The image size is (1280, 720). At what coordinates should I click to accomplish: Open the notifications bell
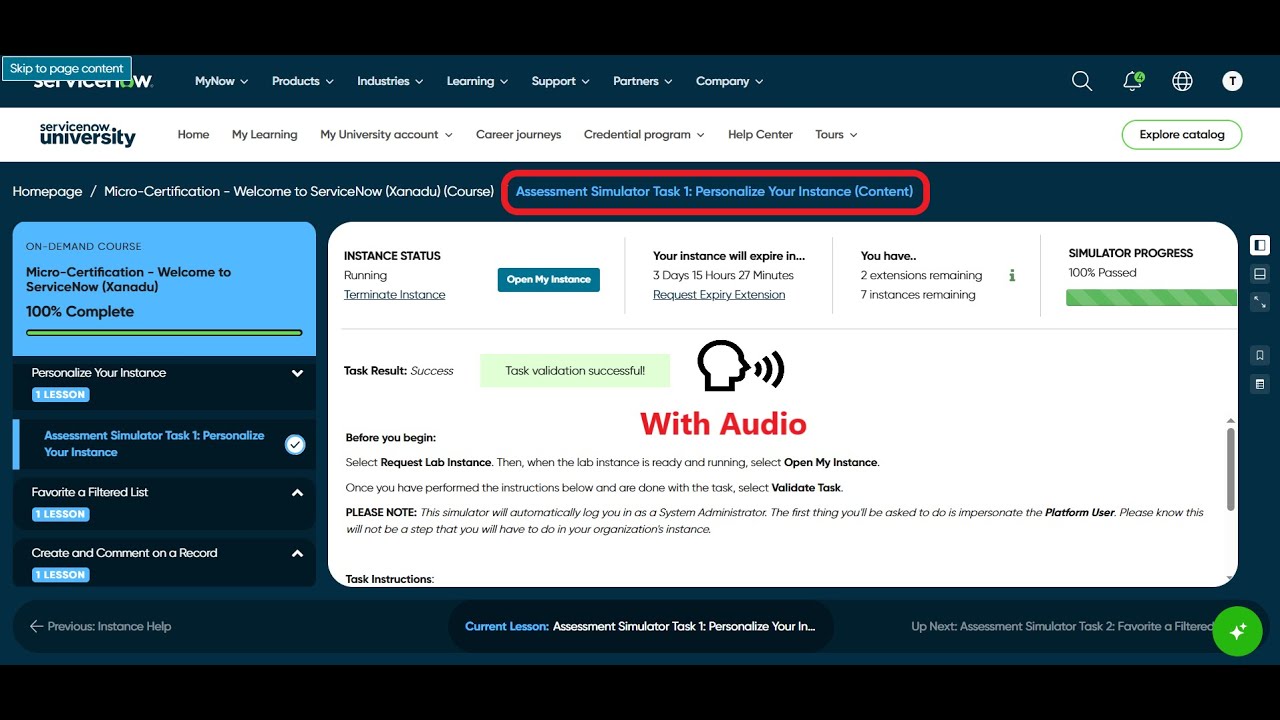[x=1133, y=81]
